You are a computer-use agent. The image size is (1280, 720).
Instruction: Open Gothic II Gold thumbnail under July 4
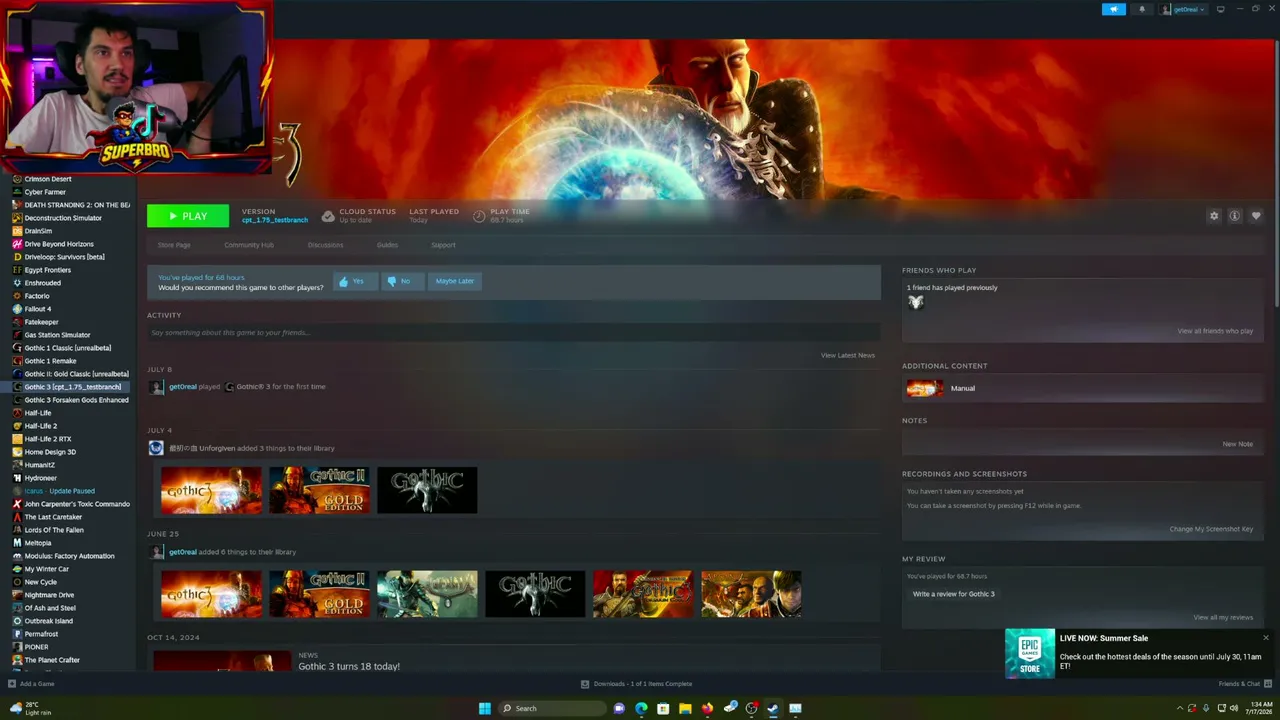click(319, 490)
